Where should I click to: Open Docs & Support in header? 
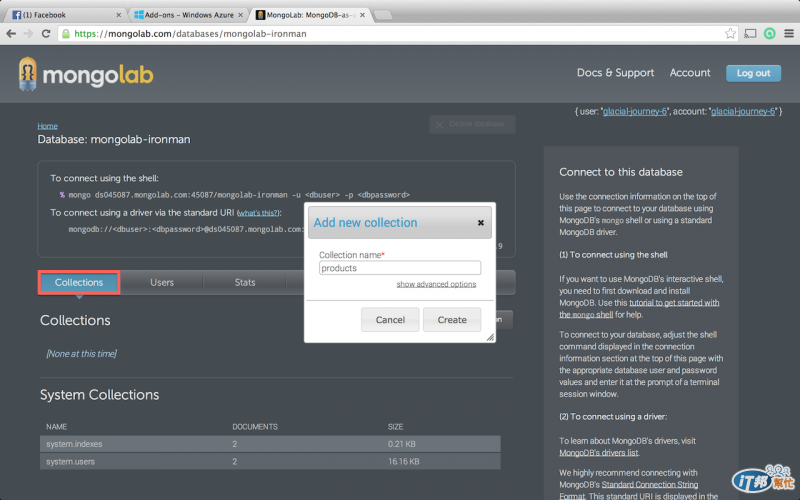(615, 72)
